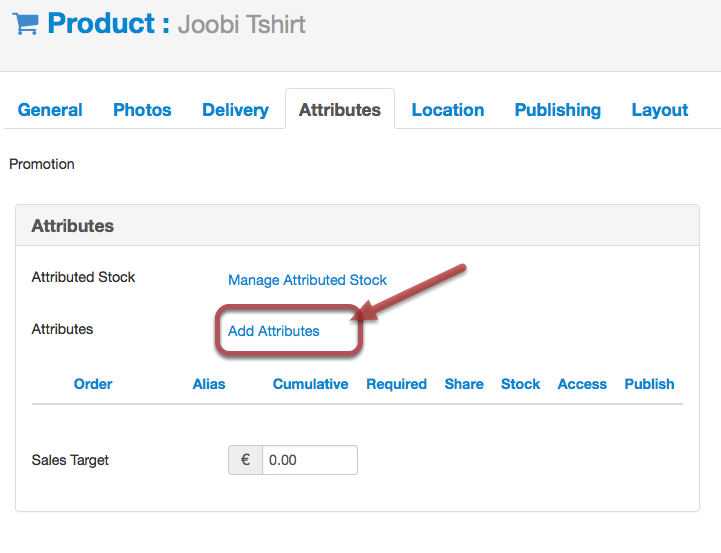The height and width of the screenshot is (553, 721).
Task: Sort by the Required column header
Action: pos(396,384)
